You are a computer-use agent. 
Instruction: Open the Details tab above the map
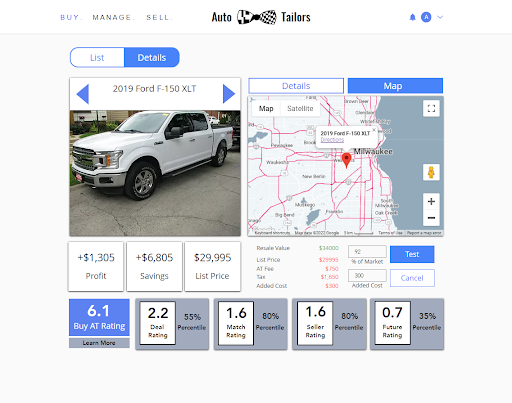coord(296,86)
